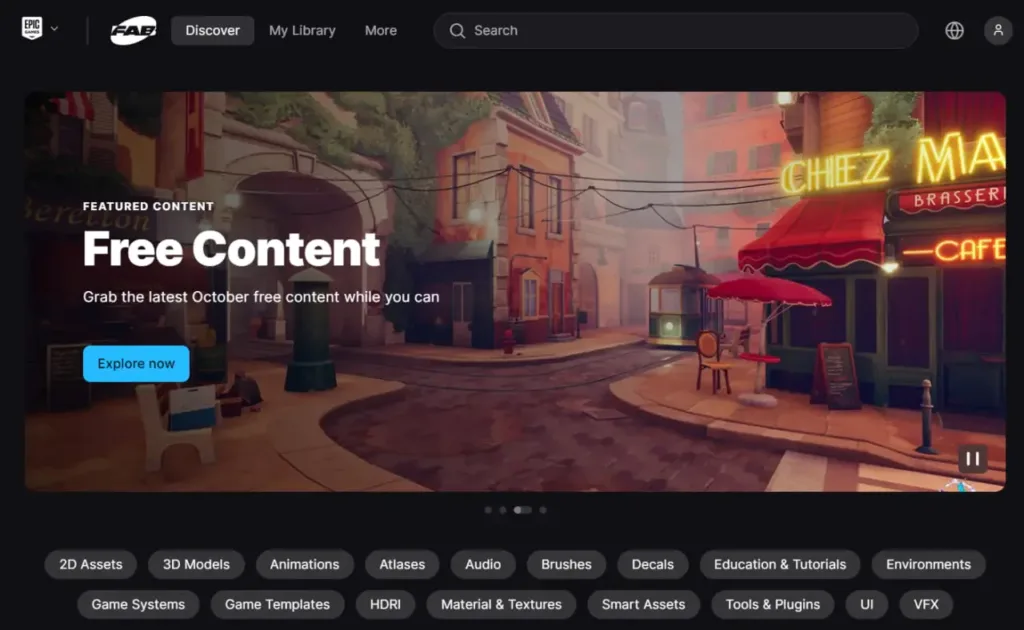Screen dimensions: 1024x630
Task: Browse the 3D Models category
Action: coord(196,564)
